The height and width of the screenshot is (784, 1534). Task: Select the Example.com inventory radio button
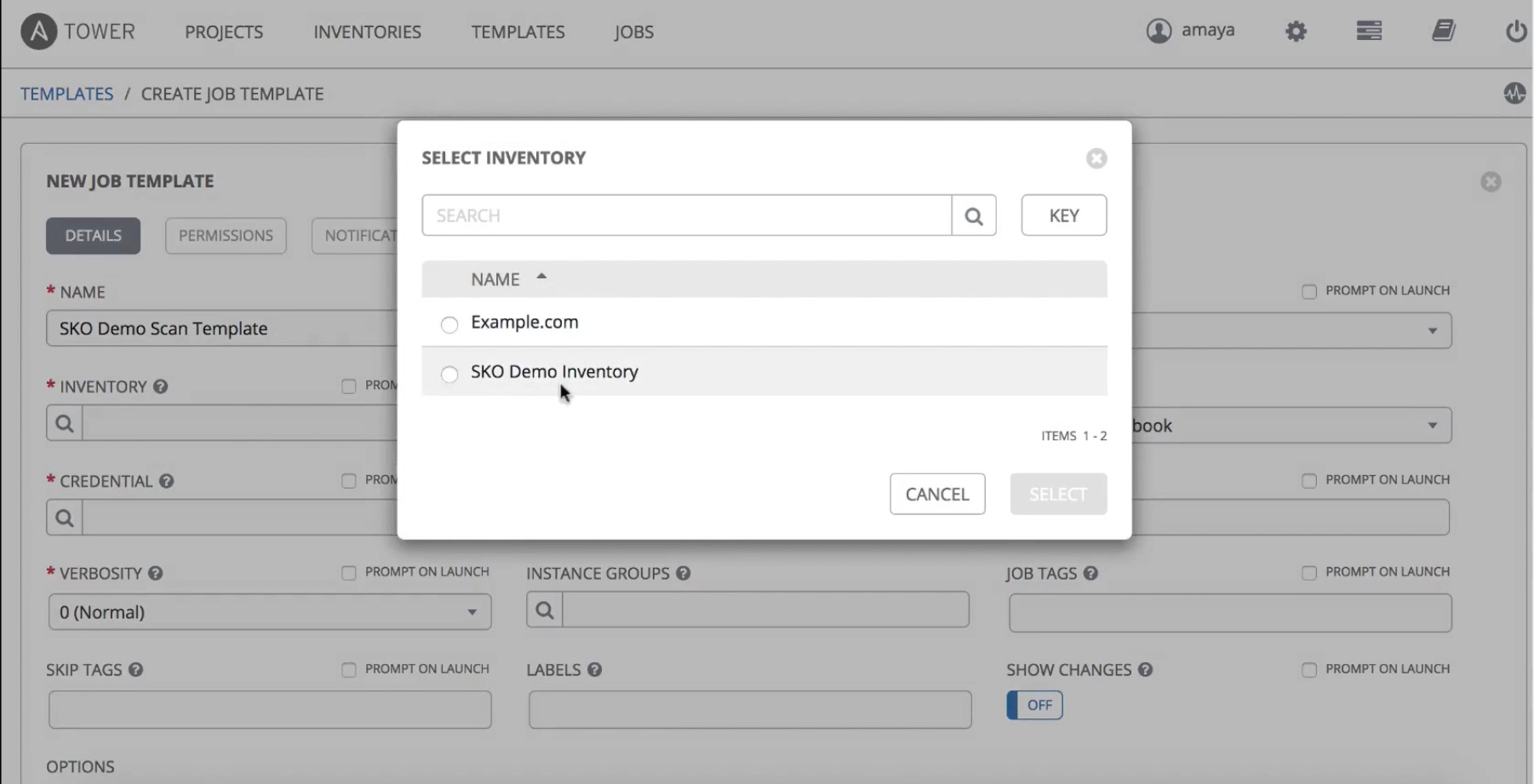click(x=449, y=324)
